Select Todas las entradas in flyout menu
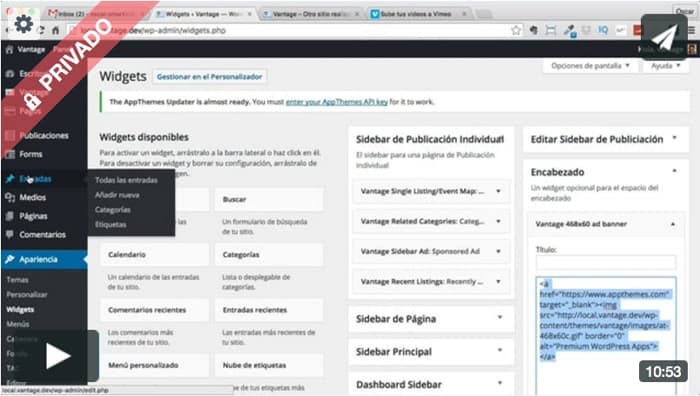The height and width of the screenshot is (396, 700). (126, 180)
